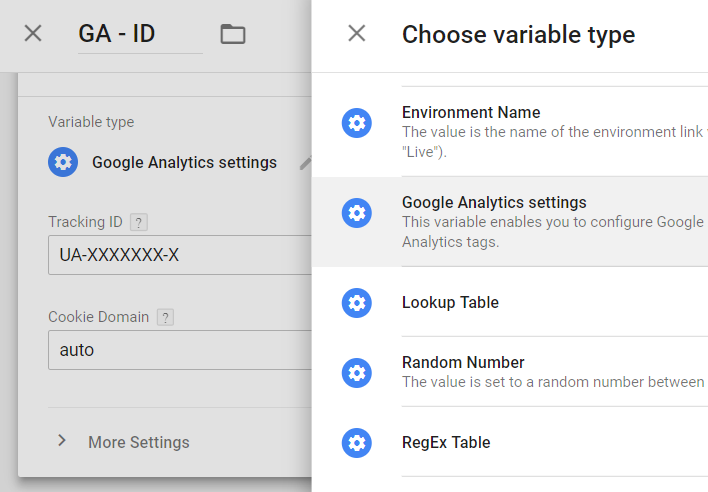
Task: Select RegEx Table variable type
Action: tap(446, 442)
